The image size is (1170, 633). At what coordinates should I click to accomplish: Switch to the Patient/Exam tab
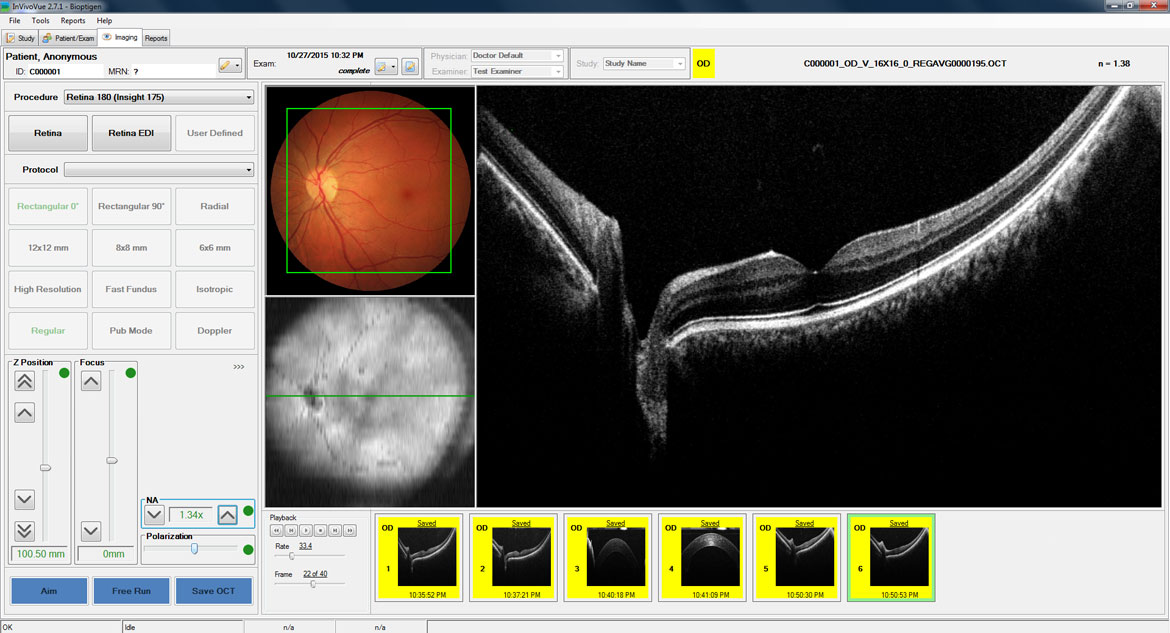point(69,38)
